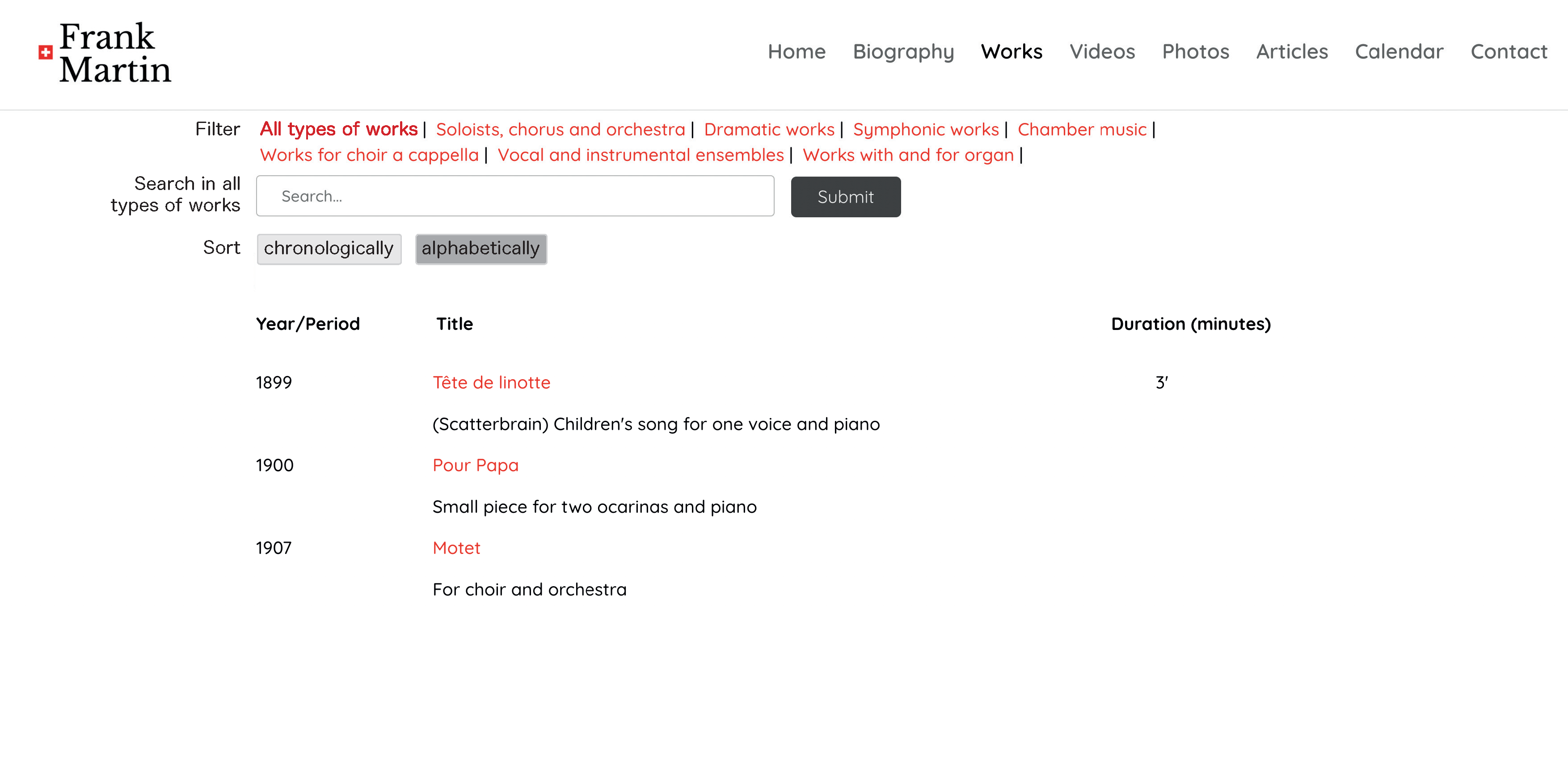Select the Works menu item
This screenshot has width=1568, height=782.
[1012, 52]
